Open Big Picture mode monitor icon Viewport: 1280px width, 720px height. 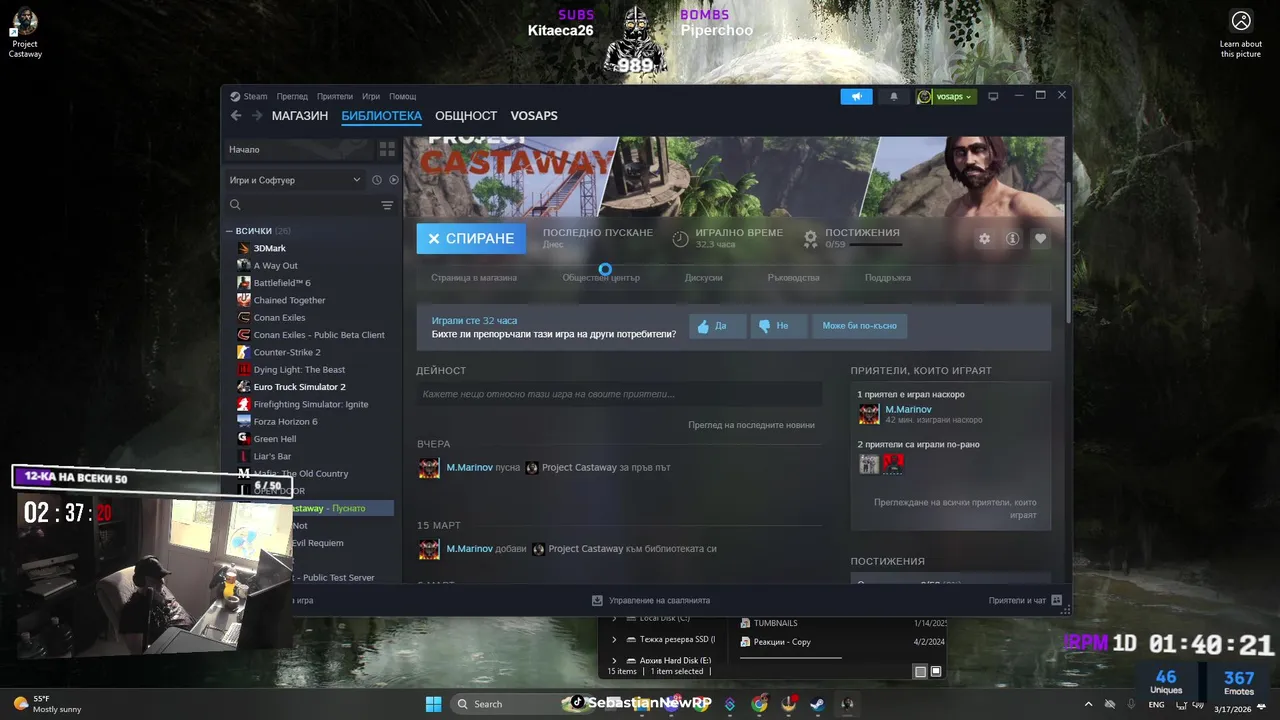coord(993,96)
